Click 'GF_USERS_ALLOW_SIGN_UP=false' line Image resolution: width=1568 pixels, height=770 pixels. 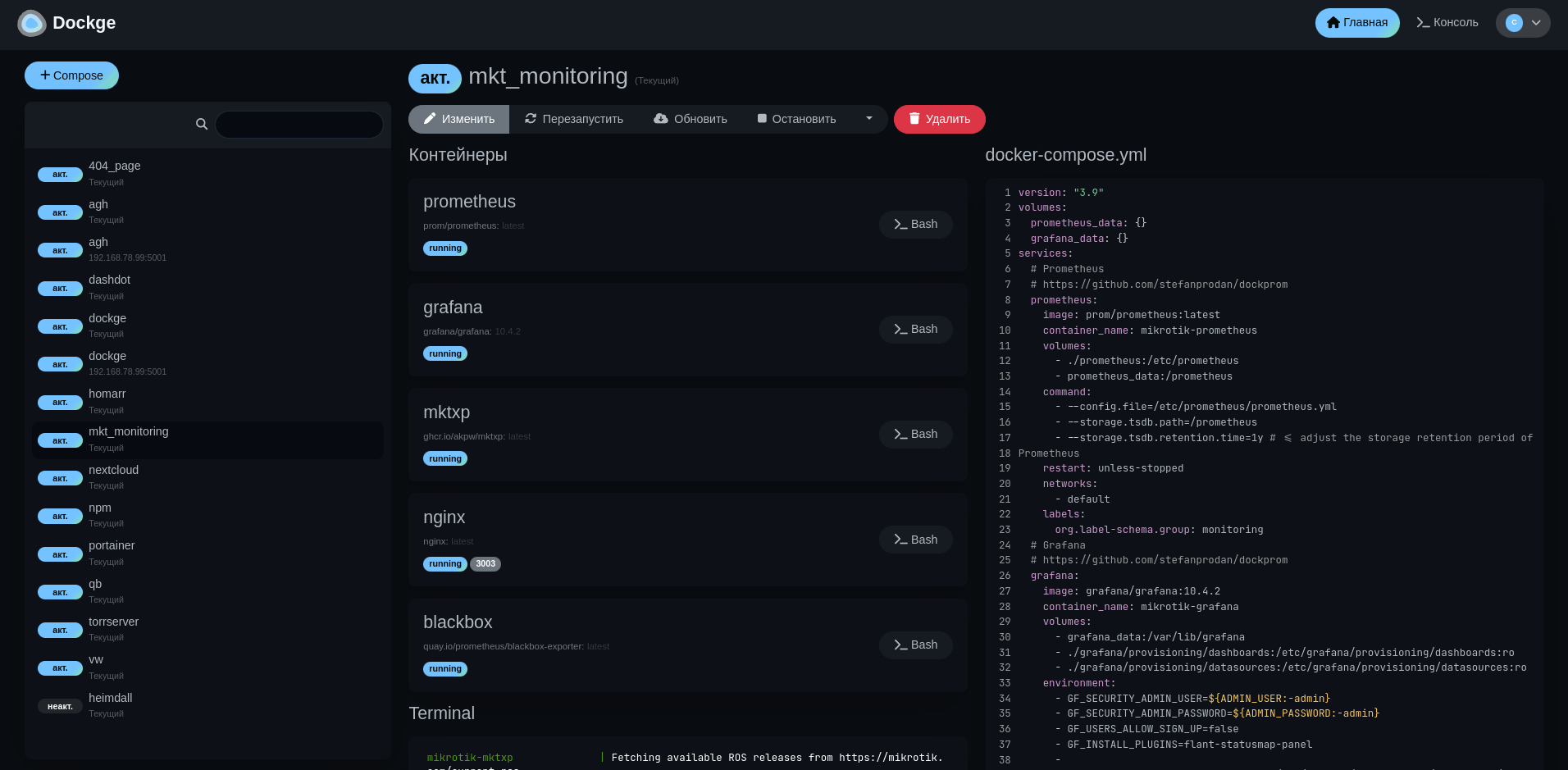[x=1153, y=729]
